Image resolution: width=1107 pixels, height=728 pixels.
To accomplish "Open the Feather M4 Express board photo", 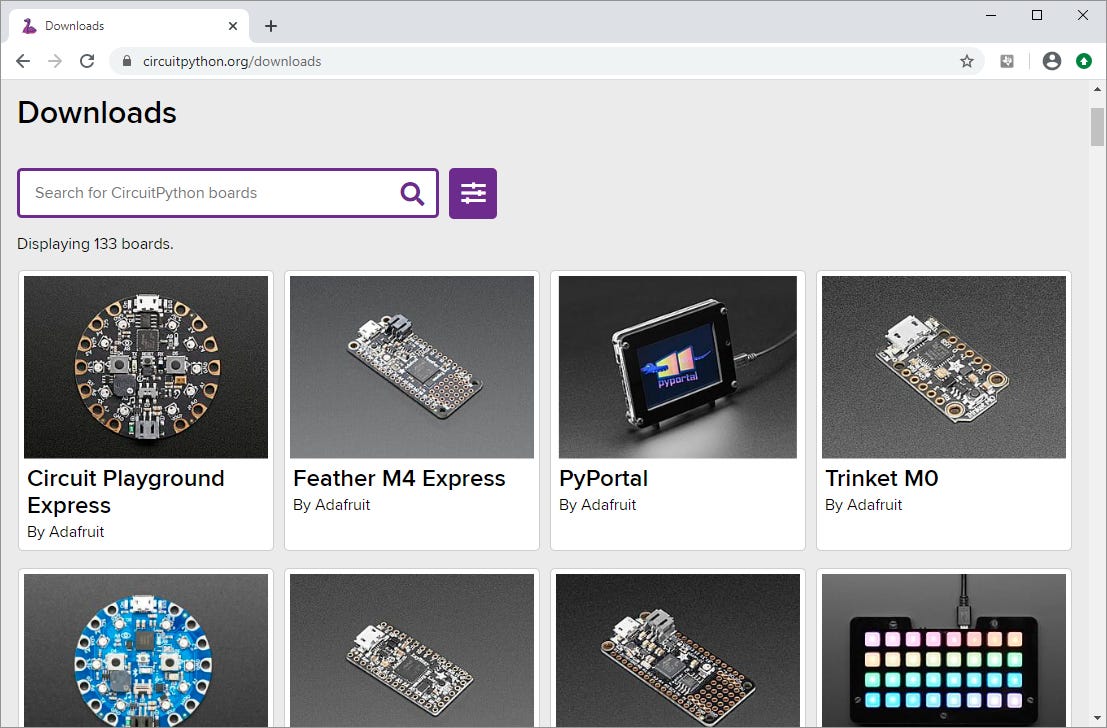I will [412, 367].
